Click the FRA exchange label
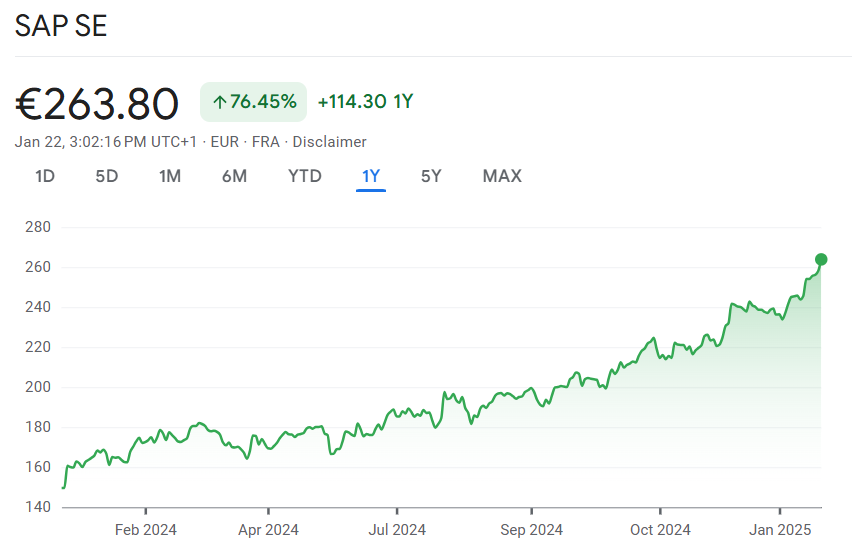Viewport: 852px width, 560px height. pos(266,142)
